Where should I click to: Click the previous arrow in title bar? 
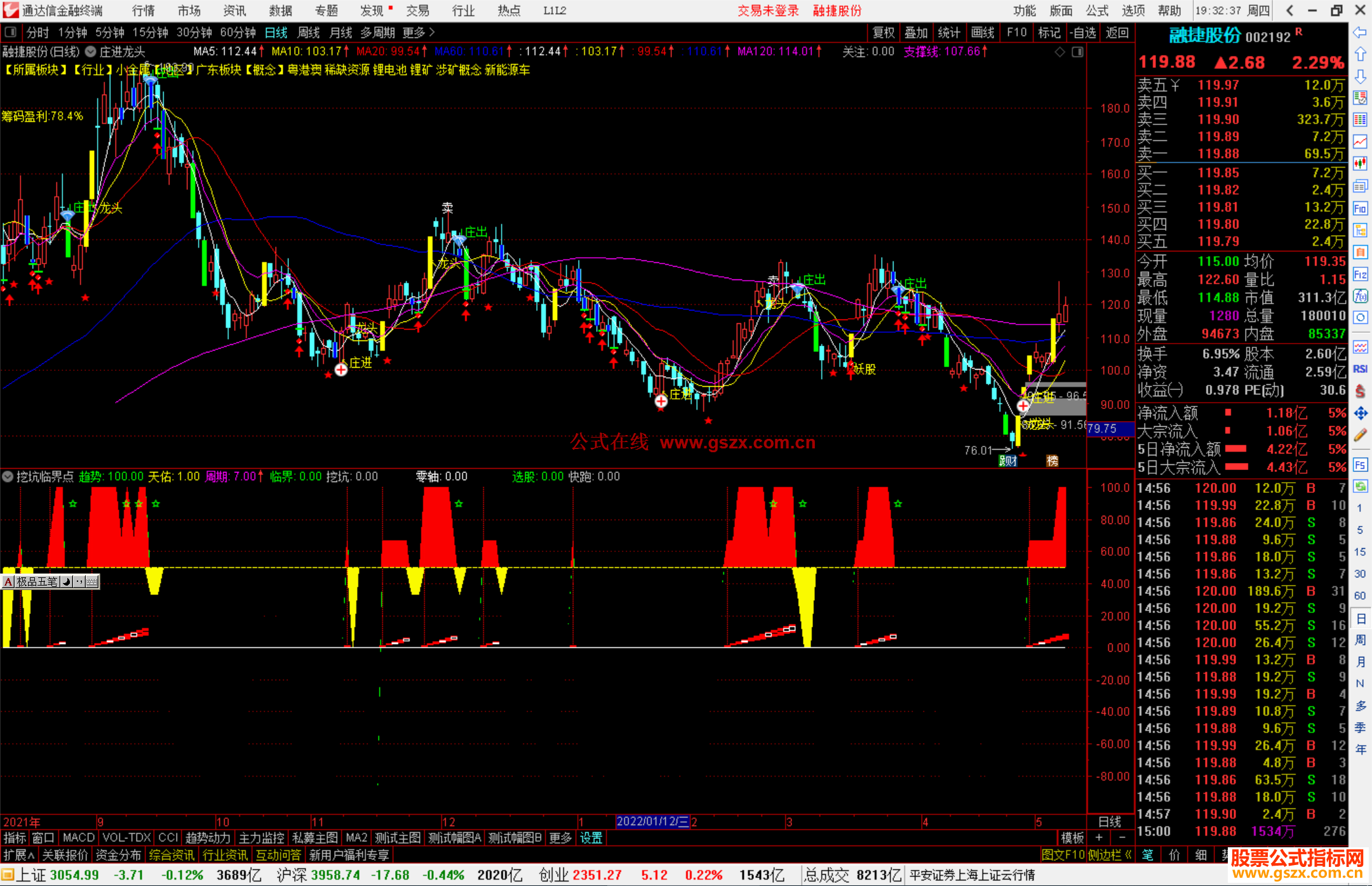click(1289, 10)
